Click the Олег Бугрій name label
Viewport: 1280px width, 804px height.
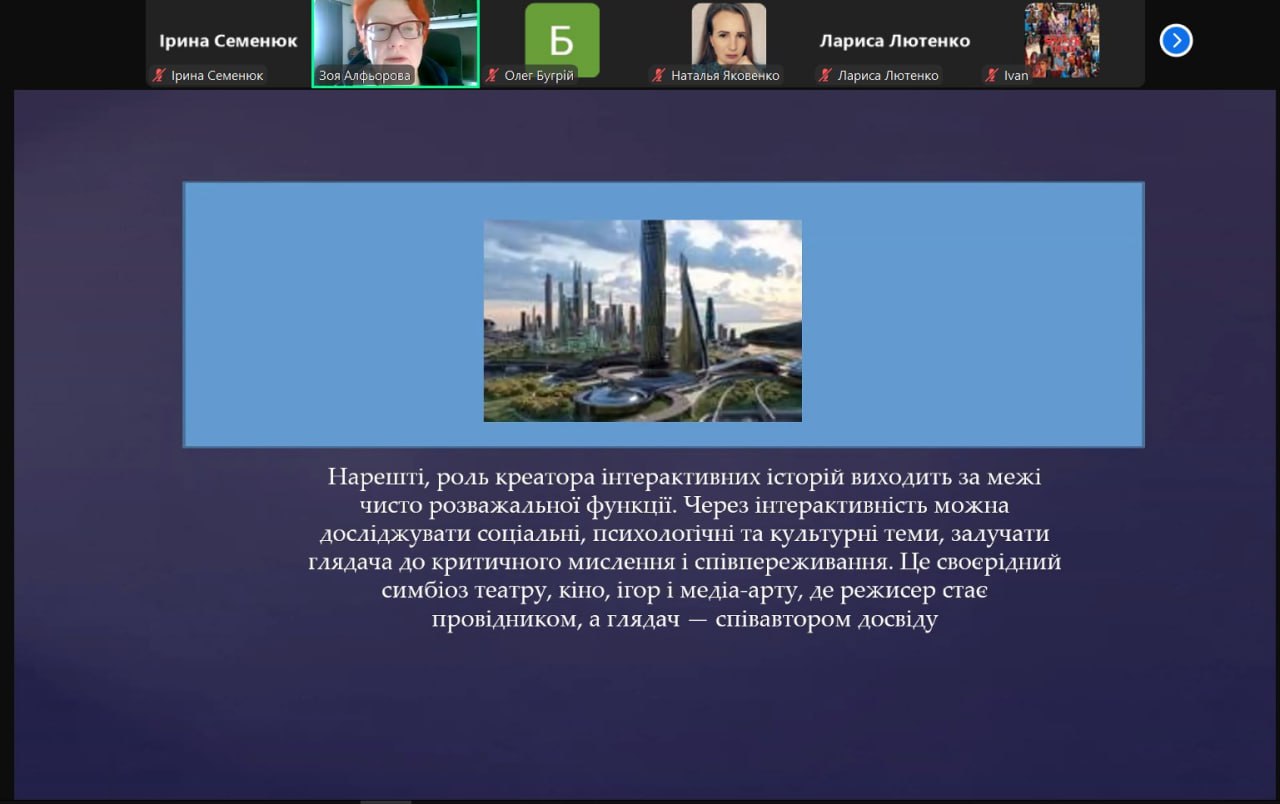pos(538,76)
